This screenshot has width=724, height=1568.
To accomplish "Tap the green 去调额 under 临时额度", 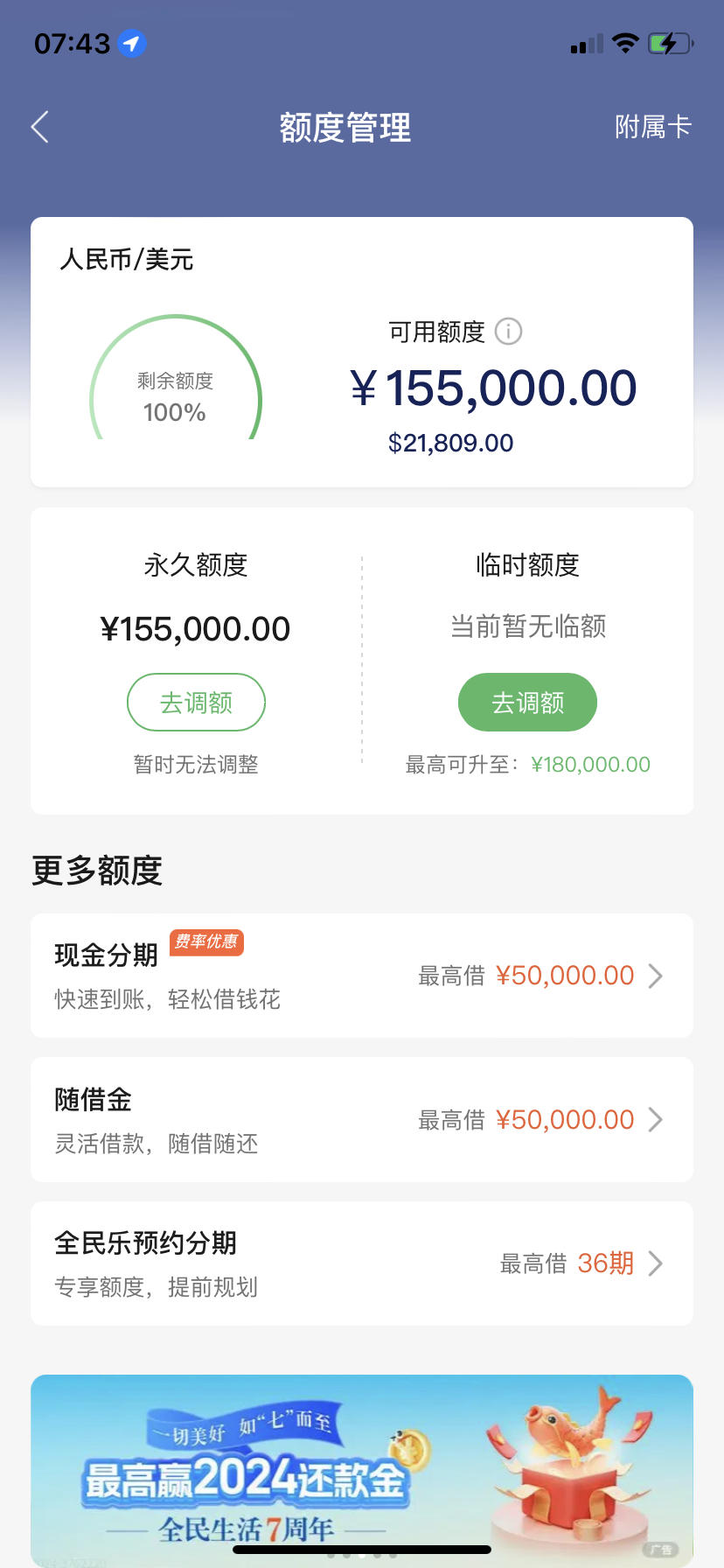I will [x=527, y=702].
